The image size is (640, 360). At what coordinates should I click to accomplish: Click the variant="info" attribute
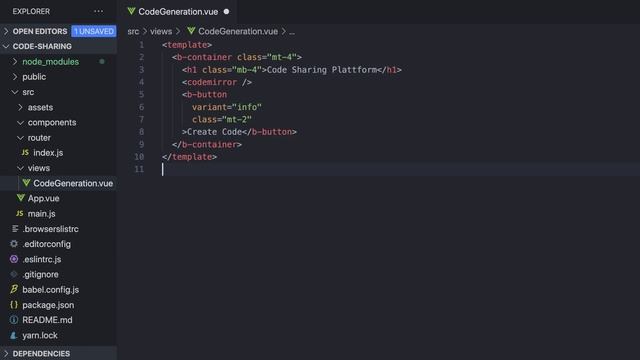point(227,107)
